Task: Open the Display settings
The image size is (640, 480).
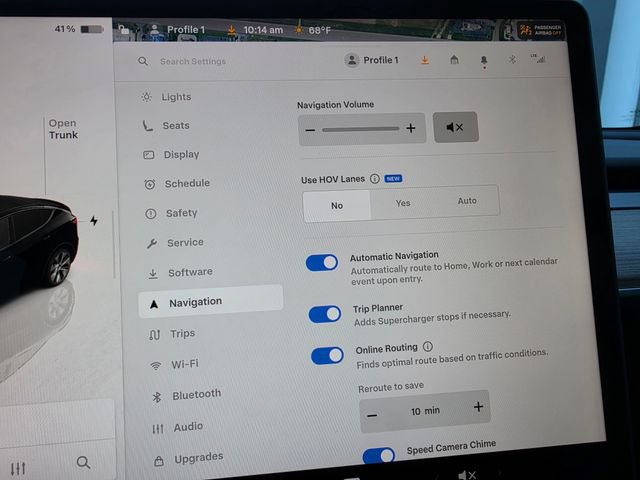Action: [181, 155]
